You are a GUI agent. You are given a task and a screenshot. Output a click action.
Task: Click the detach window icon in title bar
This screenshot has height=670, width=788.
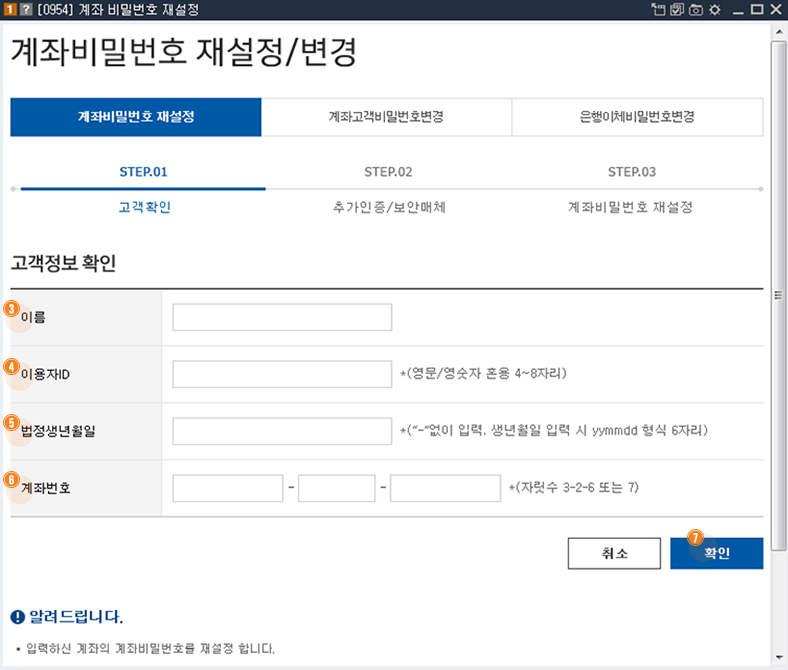tap(657, 9)
